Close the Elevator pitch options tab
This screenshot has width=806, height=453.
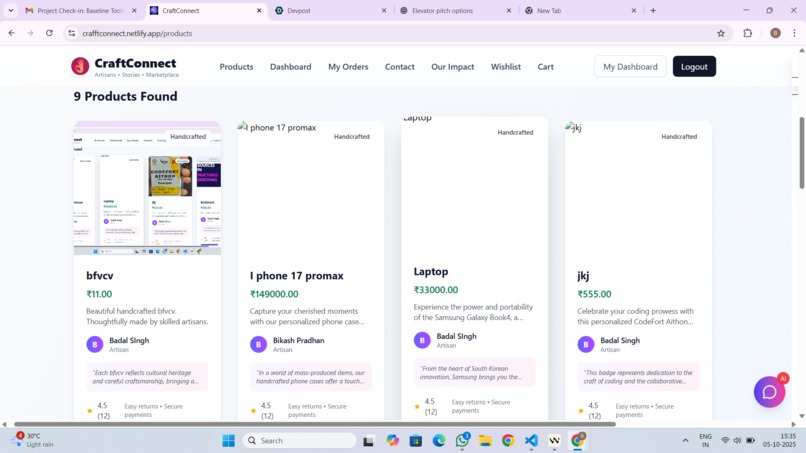[509, 10]
